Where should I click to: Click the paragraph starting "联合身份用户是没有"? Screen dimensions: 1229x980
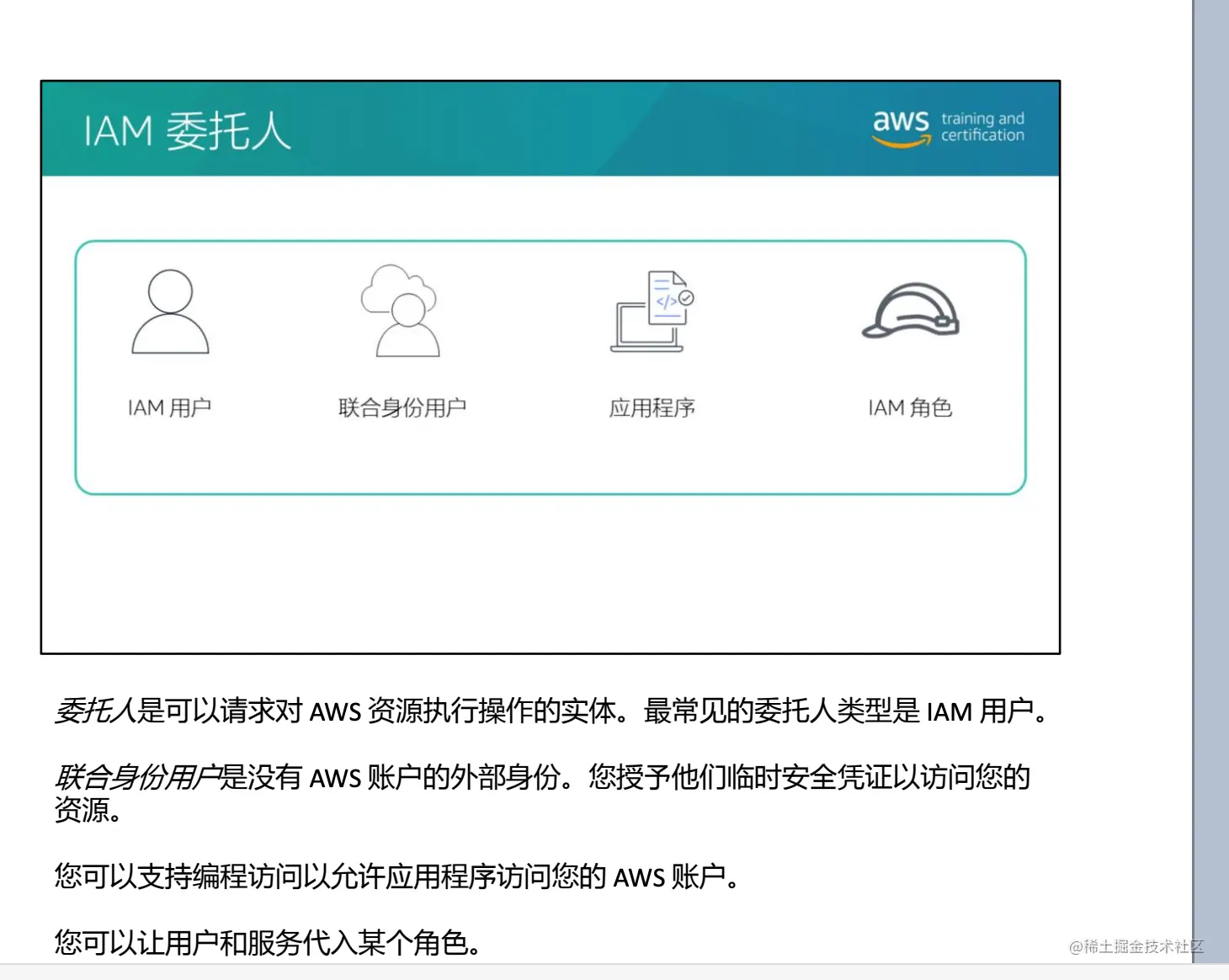point(543,793)
